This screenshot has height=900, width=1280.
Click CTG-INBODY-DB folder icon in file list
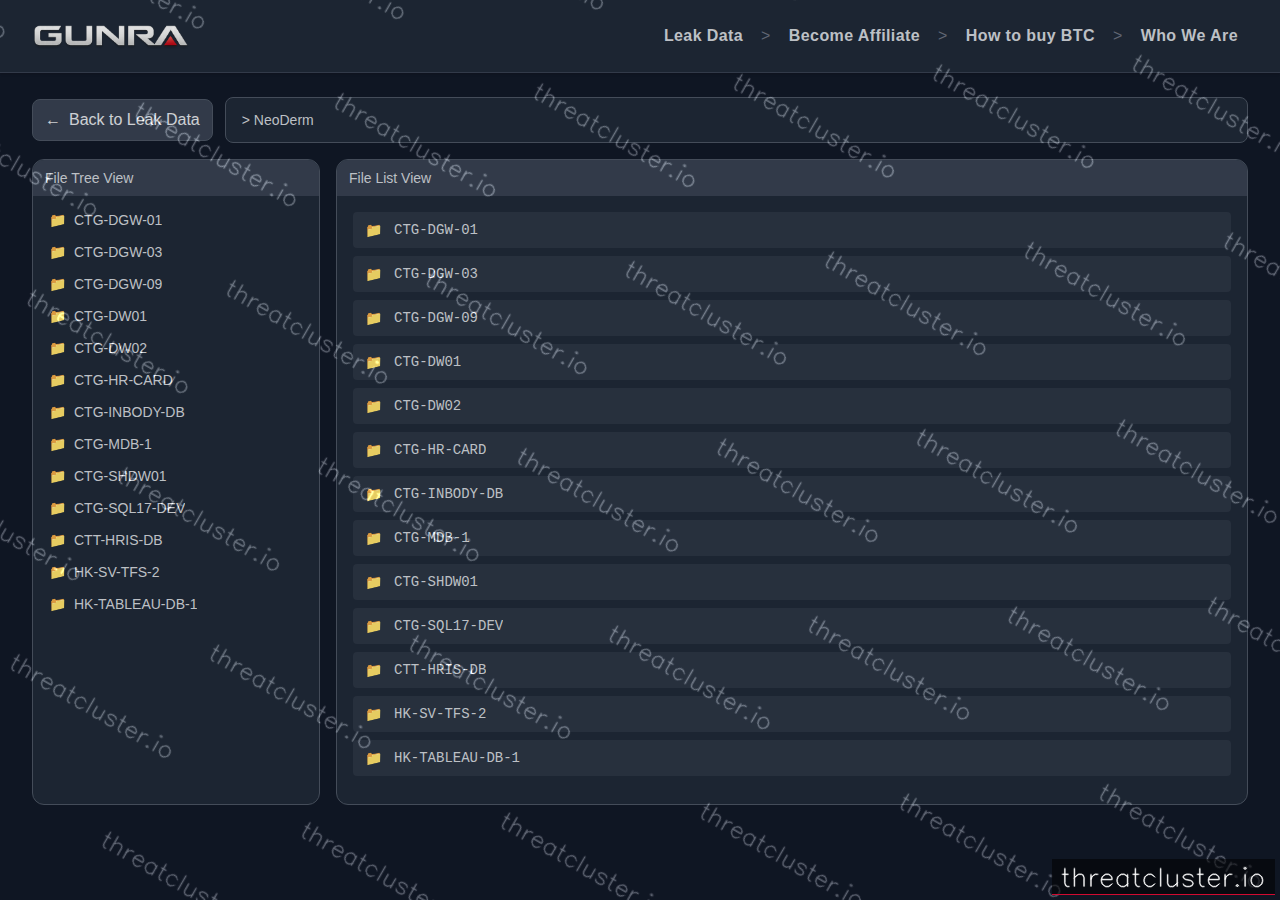373,494
